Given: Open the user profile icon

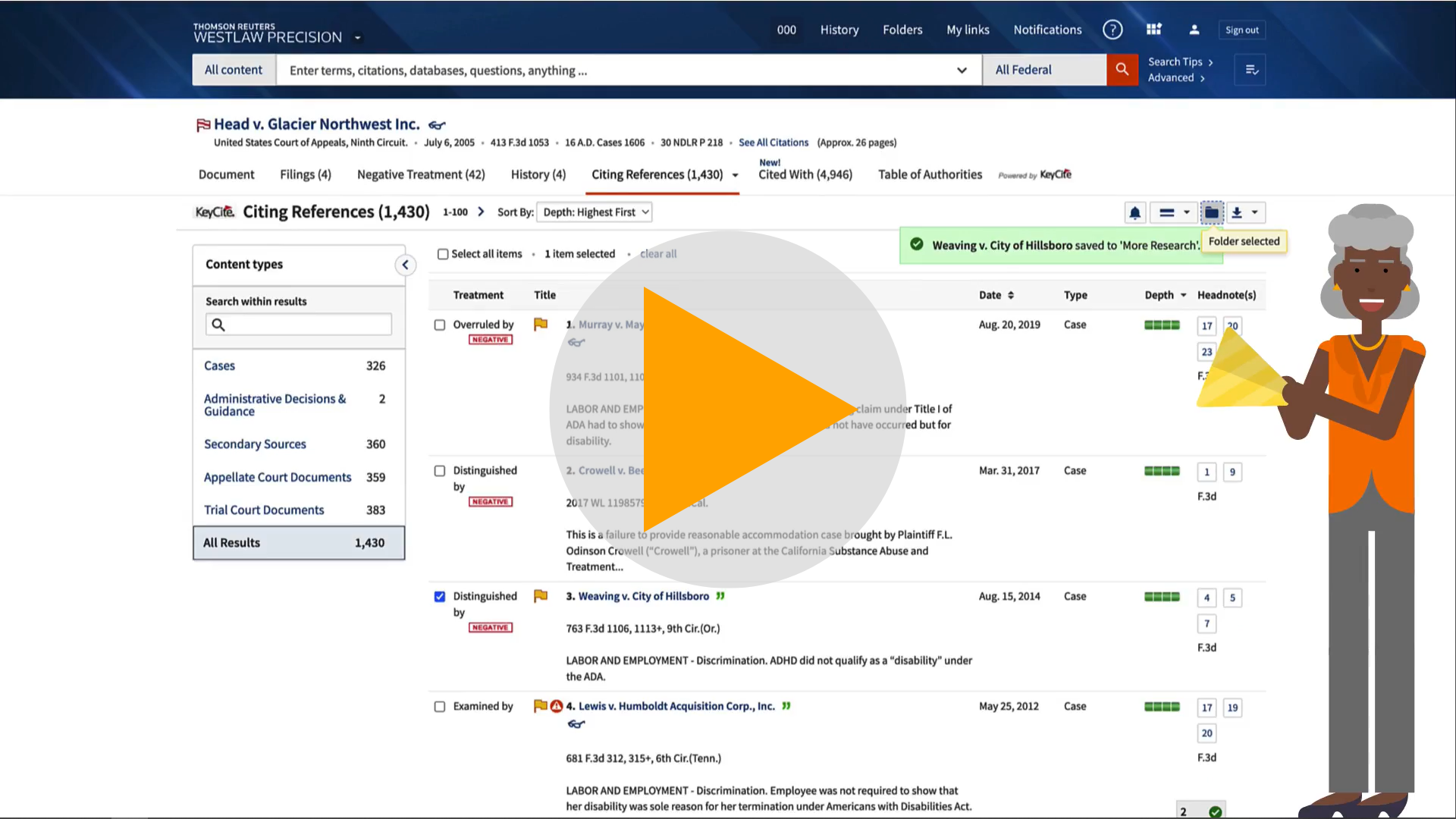Looking at the screenshot, I should pyautogui.click(x=1194, y=30).
